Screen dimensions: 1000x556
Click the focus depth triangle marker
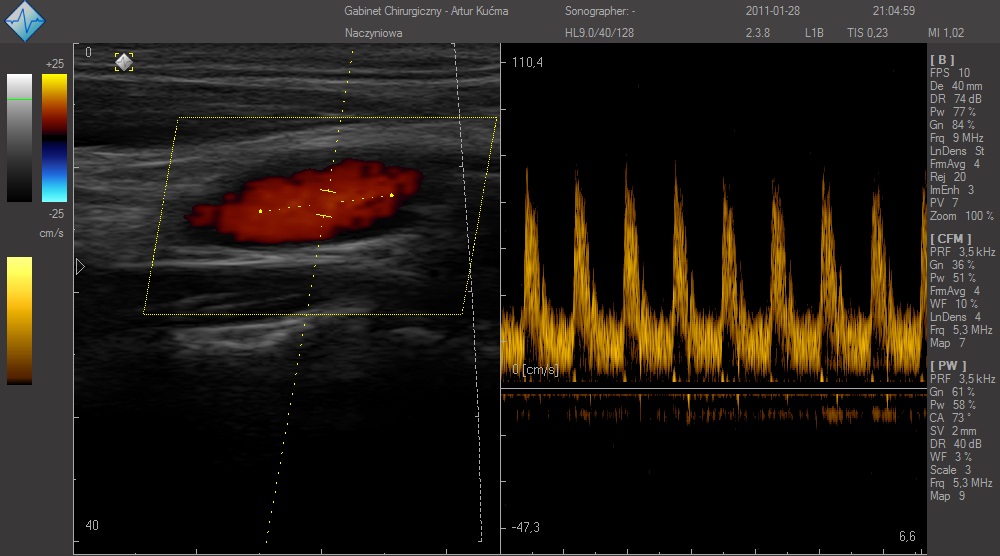(80, 266)
